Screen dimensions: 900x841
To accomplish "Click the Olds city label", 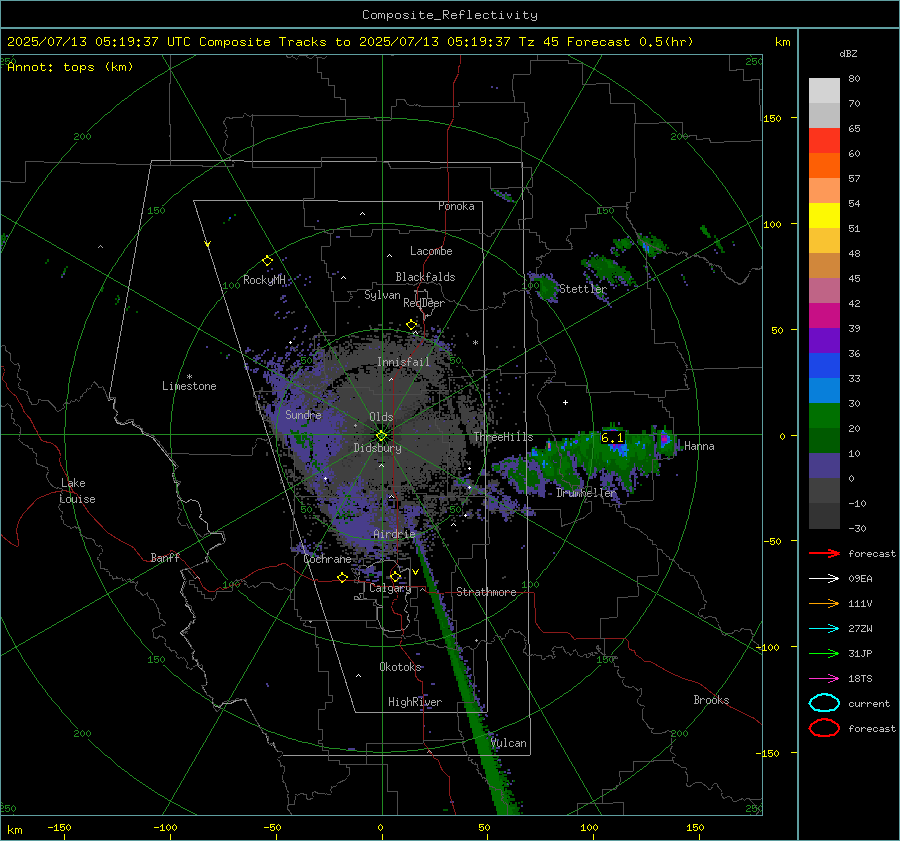I will coord(381,417).
